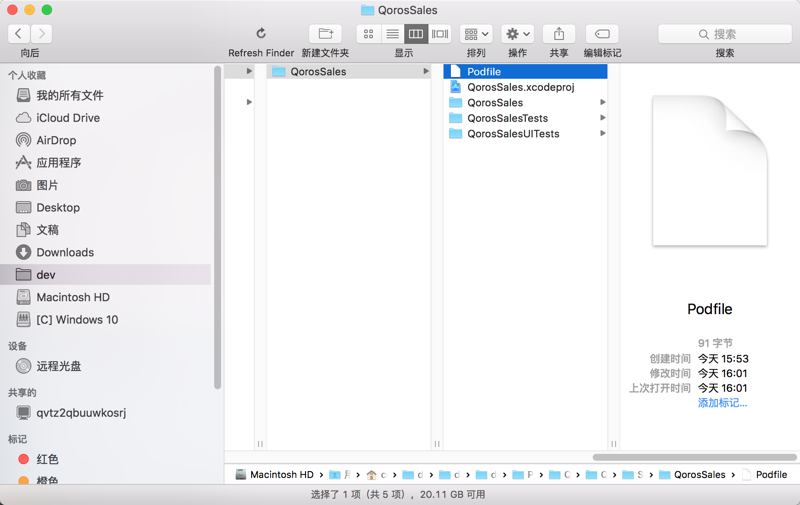Screen dimensions: 800x505
Task: Open AirDrop in the sidebar
Action: point(56,140)
